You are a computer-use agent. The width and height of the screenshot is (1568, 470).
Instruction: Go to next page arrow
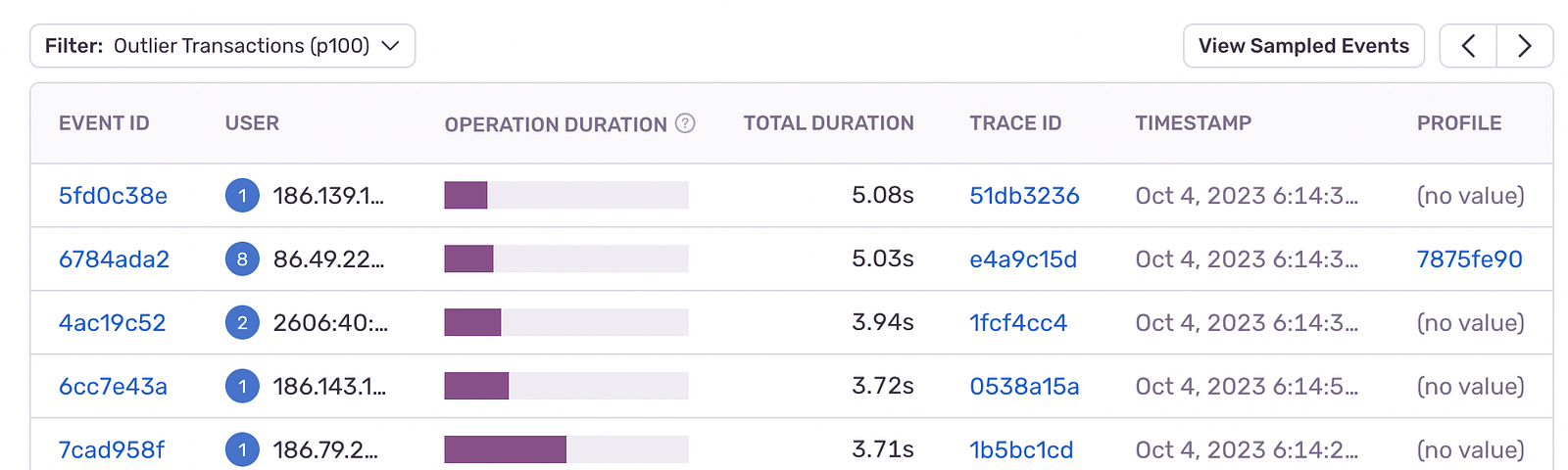[1524, 46]
